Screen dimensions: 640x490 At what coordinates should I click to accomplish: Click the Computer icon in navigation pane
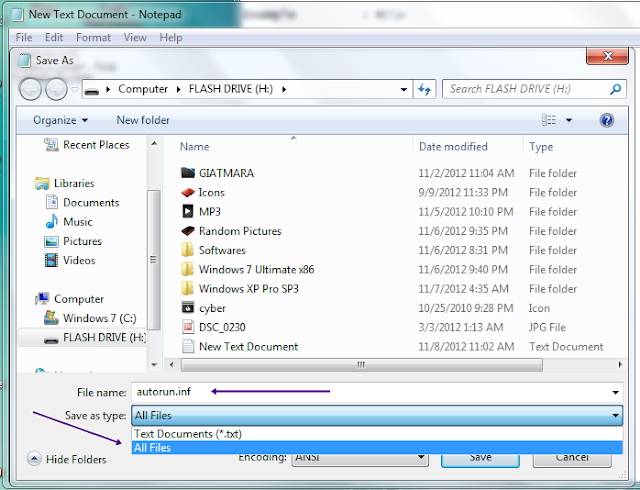pos(42,298)
